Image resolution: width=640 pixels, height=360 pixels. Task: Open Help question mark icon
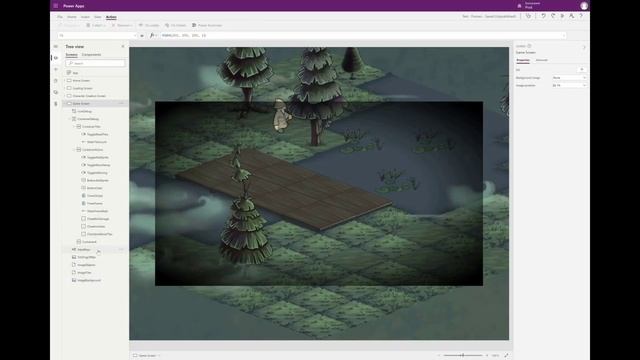coord(581,16)
